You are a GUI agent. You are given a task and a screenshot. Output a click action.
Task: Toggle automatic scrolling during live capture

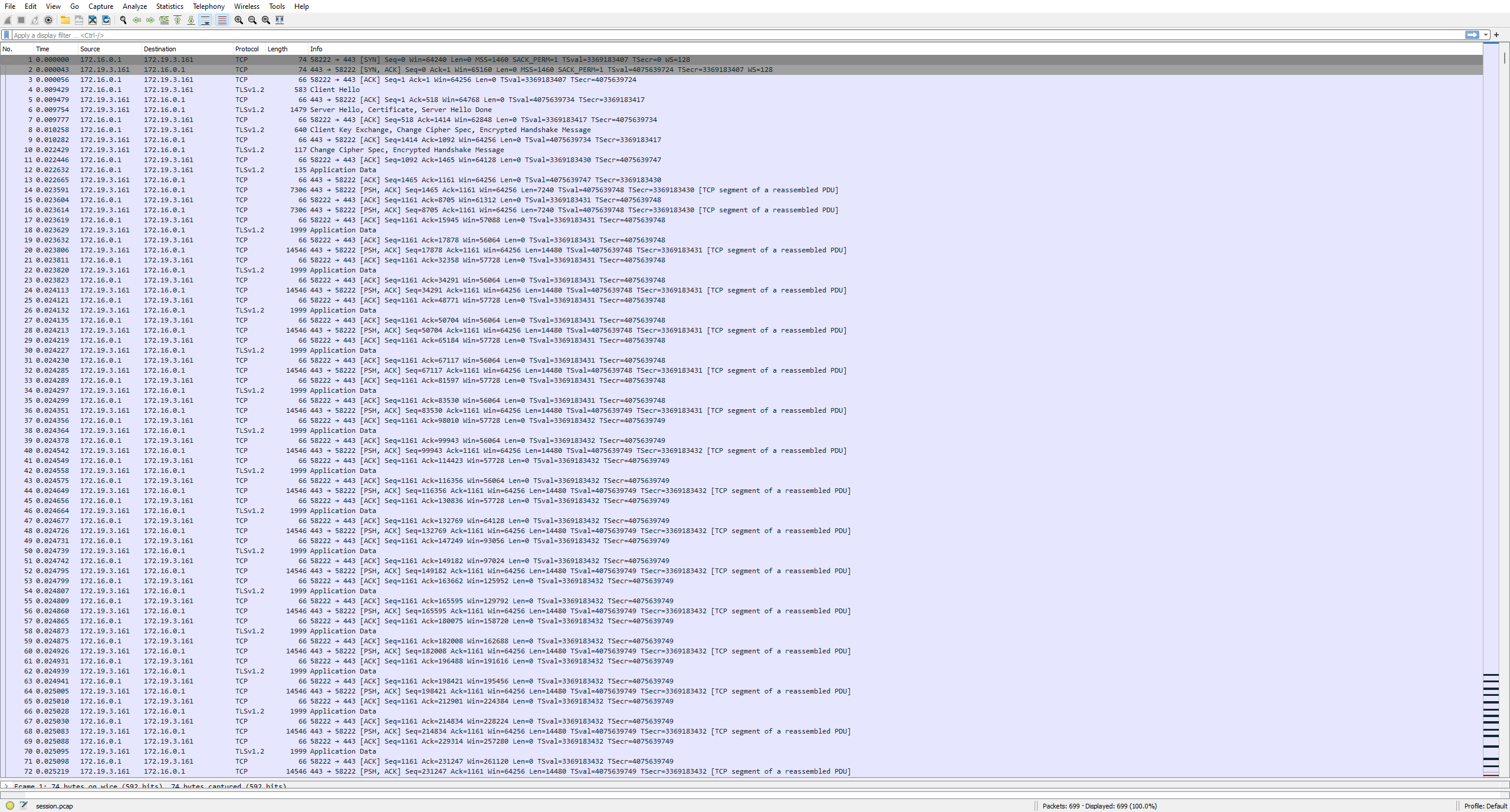[x=205, y=20]
